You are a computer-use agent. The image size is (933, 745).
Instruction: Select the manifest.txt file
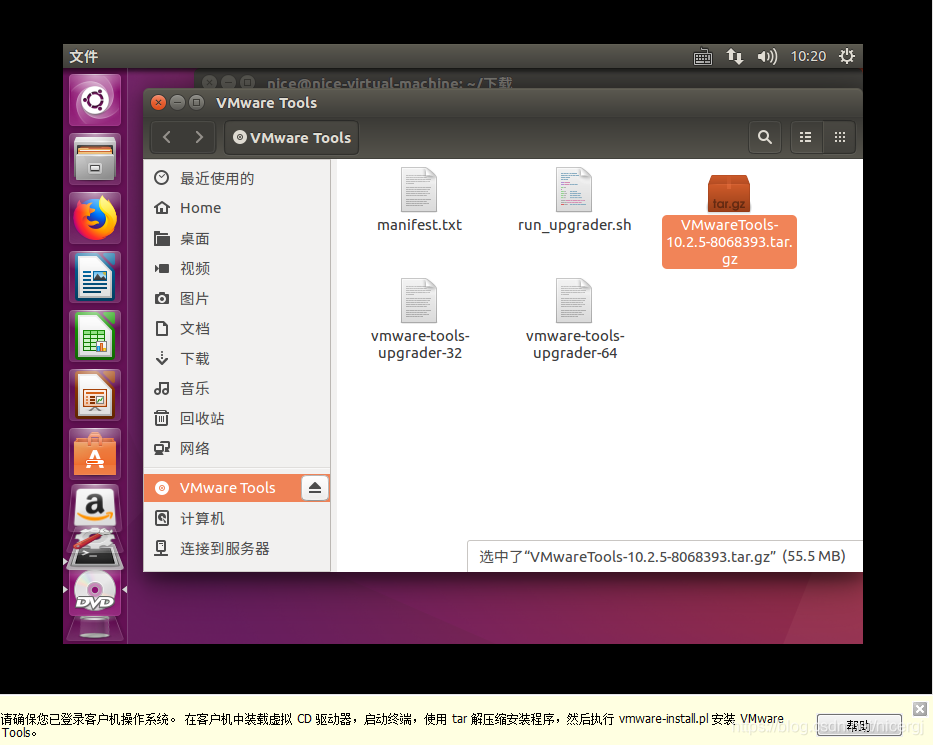[419, 200]
